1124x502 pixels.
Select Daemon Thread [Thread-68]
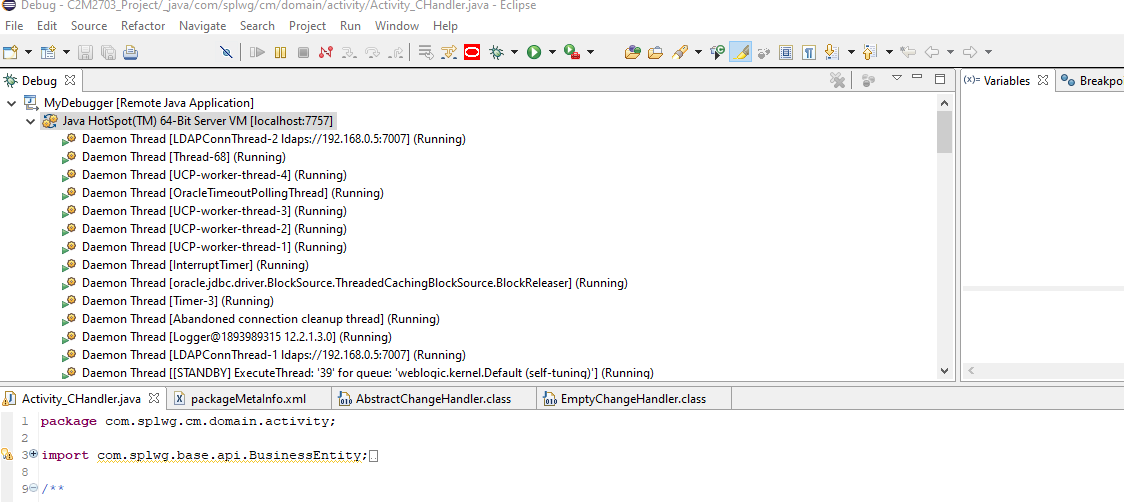pyautogui.click(x=183, y=157)
